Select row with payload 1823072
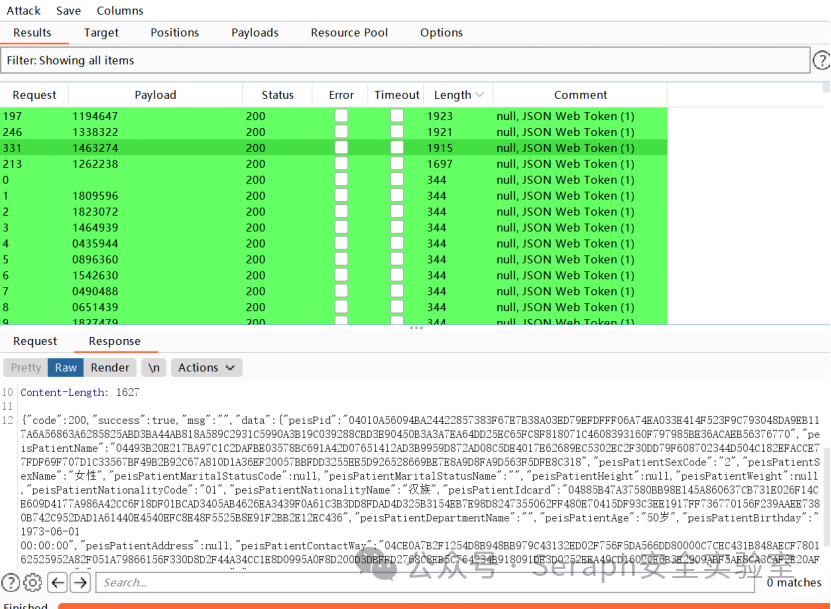The height and width of the screenshot is (609, 831). pos(333,211)
